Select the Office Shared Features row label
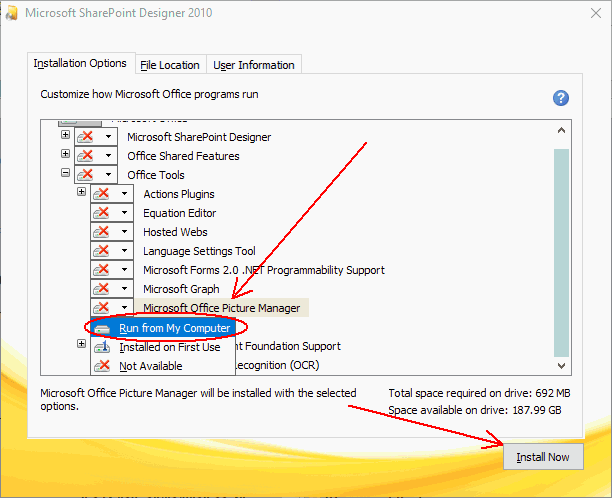Image resolution: width=612 pixels, height=498 pixels. 183,156
